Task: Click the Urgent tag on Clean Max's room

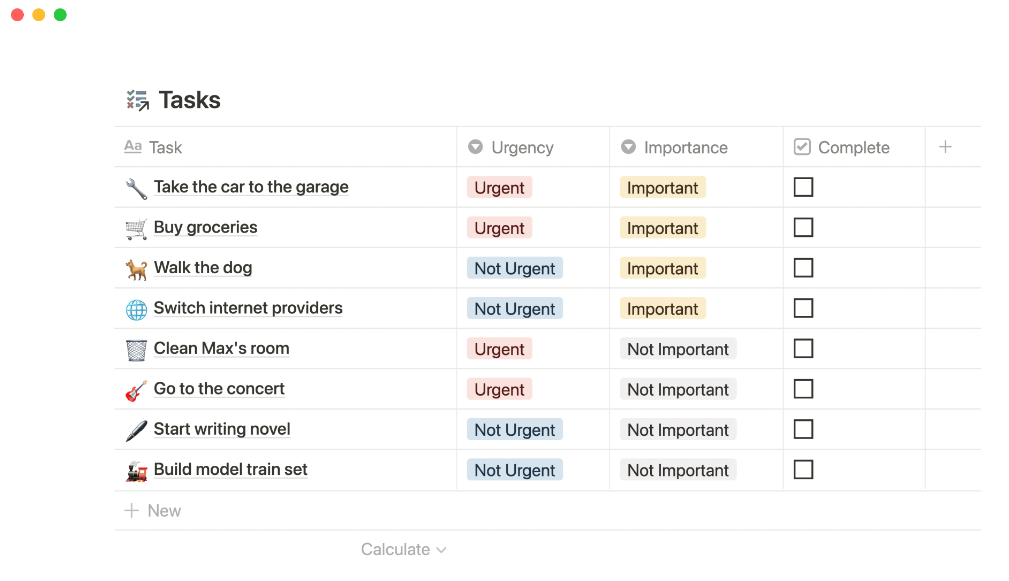Action: [498, 348]
